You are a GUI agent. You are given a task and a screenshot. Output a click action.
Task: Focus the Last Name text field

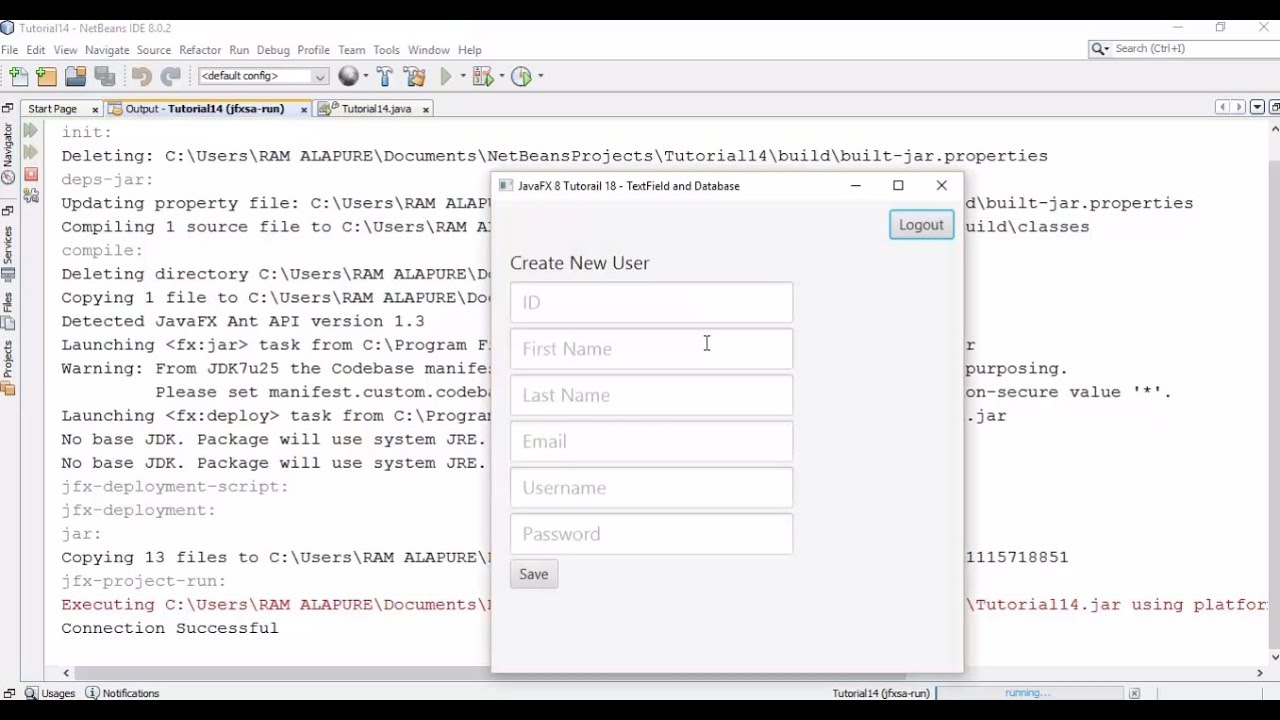coord(651,395)
